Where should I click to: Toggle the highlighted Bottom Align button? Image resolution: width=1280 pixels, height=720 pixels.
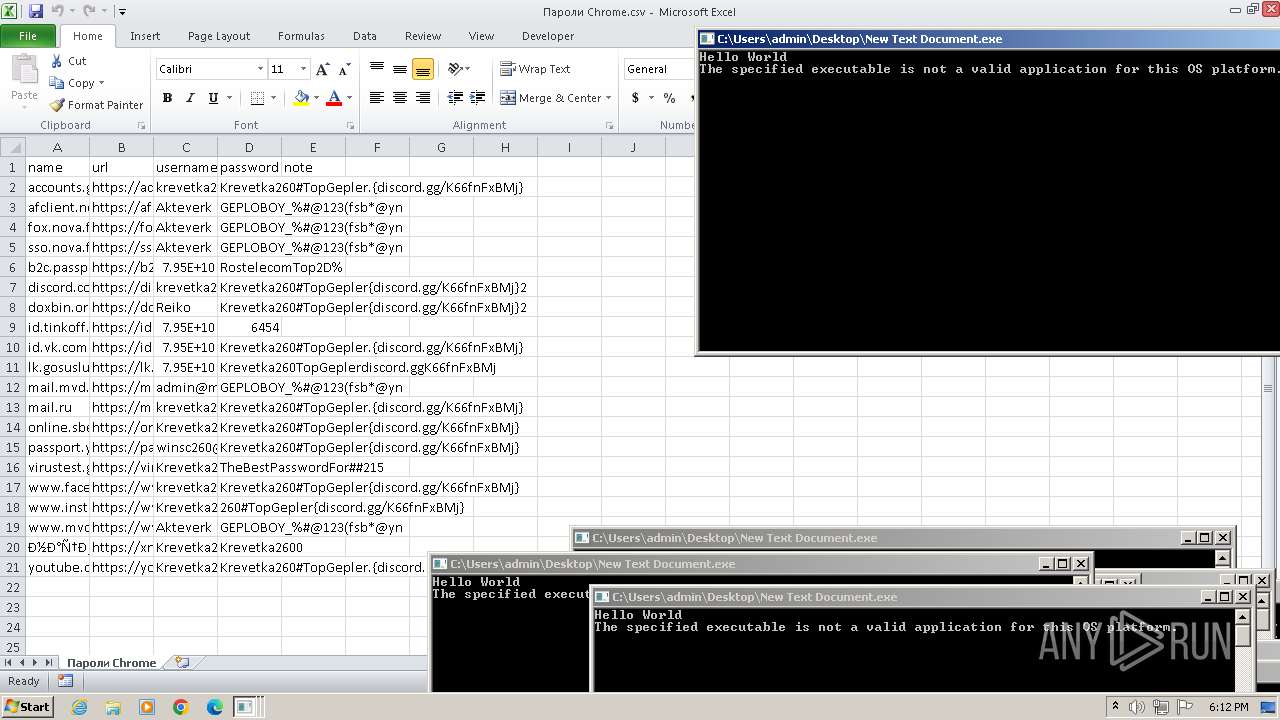(422, 69)
